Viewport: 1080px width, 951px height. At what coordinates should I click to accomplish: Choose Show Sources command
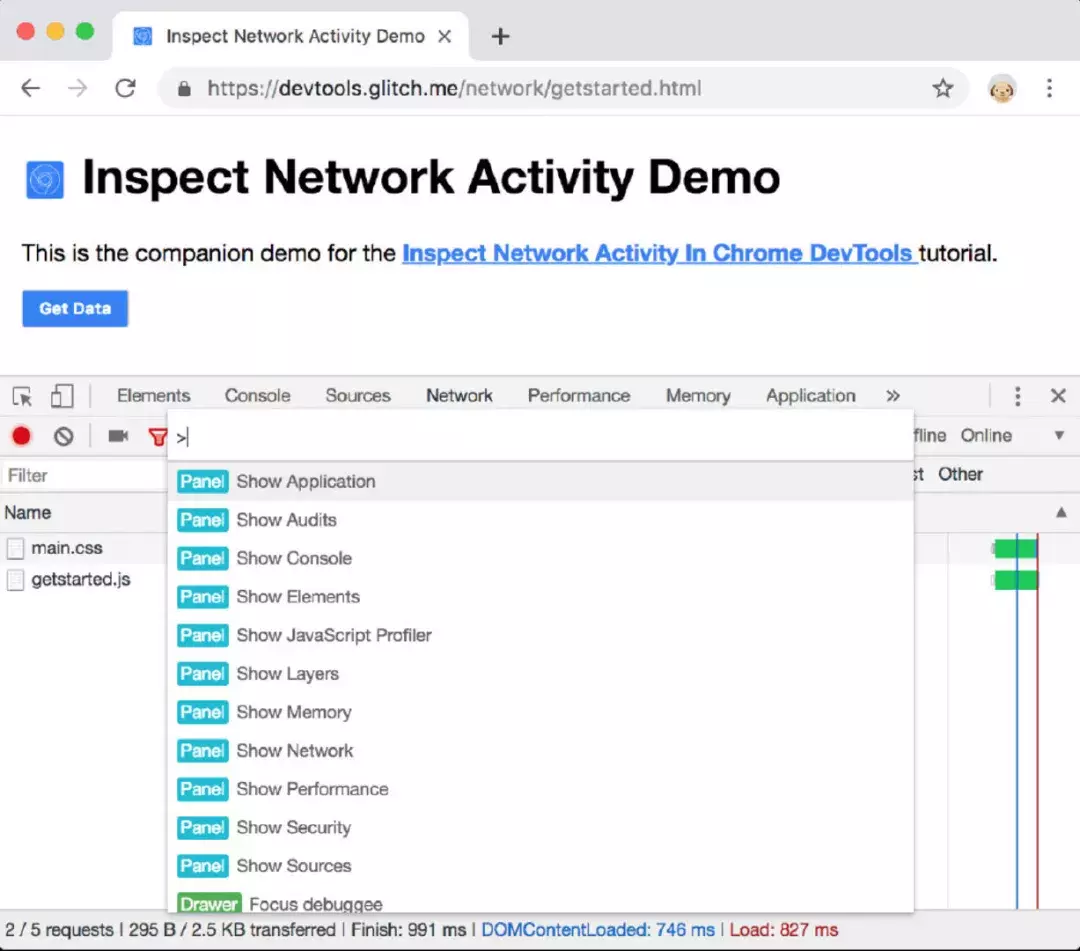point(541,866)
